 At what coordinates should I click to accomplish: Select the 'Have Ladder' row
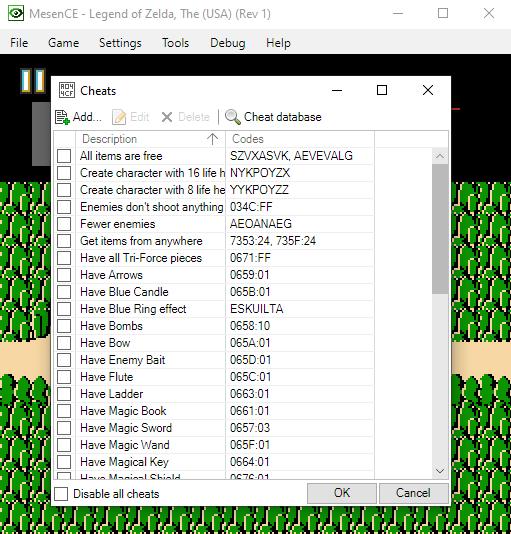pos(214,394)
